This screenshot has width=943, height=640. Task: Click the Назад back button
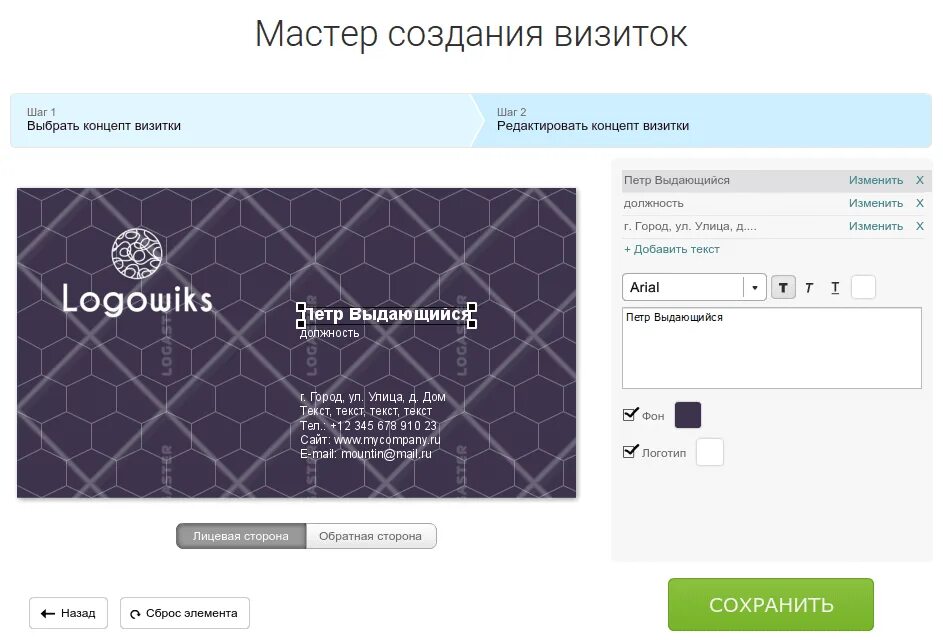pyautogui.click(x=69, y=613)
